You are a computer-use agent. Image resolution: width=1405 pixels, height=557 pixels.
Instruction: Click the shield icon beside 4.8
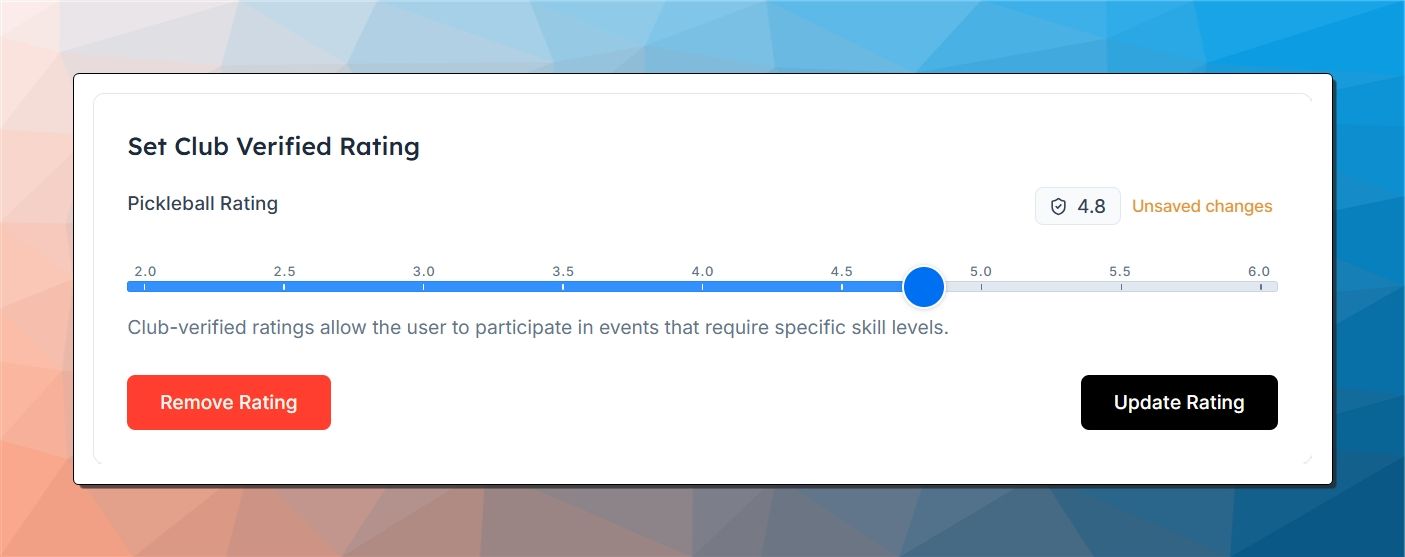click(x=1058, y=207)
